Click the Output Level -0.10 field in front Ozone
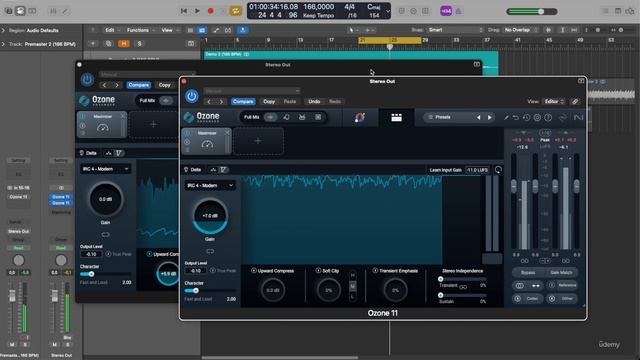 pos(195,271)
